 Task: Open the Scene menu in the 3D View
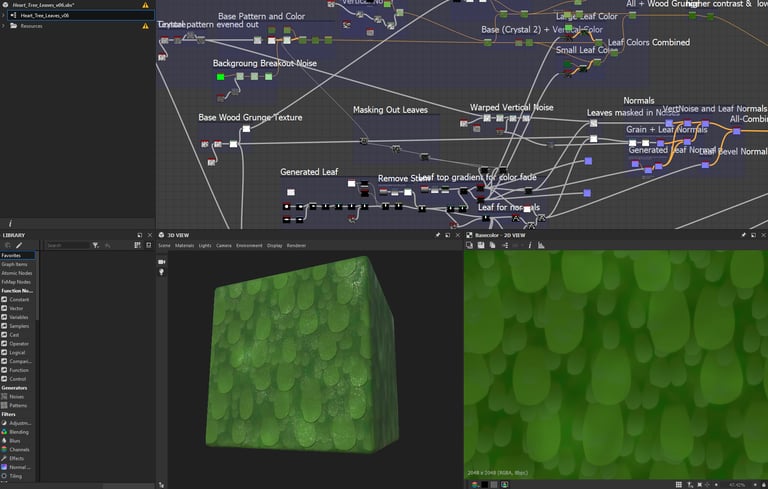[x=164, y=245]
